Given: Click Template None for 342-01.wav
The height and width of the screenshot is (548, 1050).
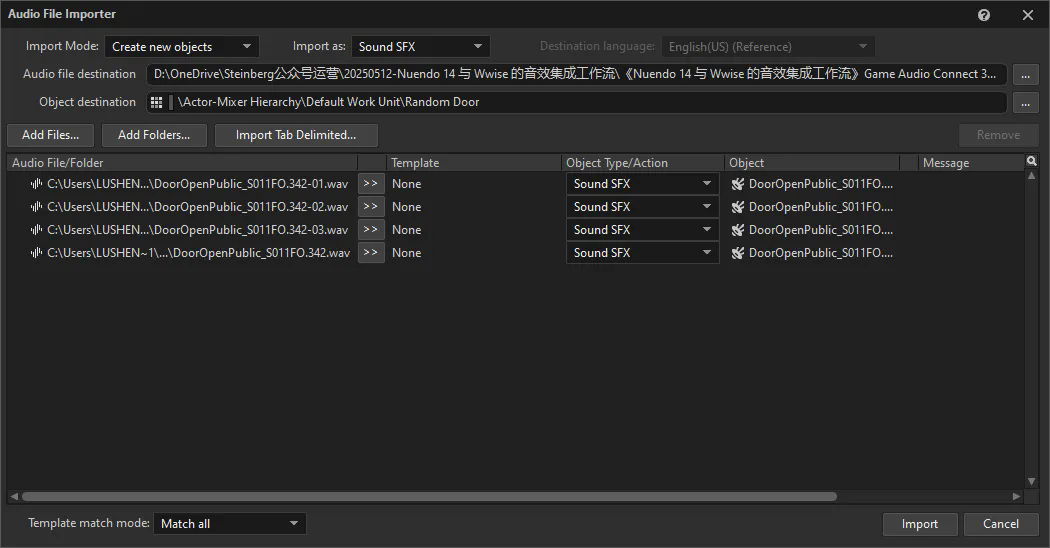Looking at the screenshot, I should (x=406, y=184).
